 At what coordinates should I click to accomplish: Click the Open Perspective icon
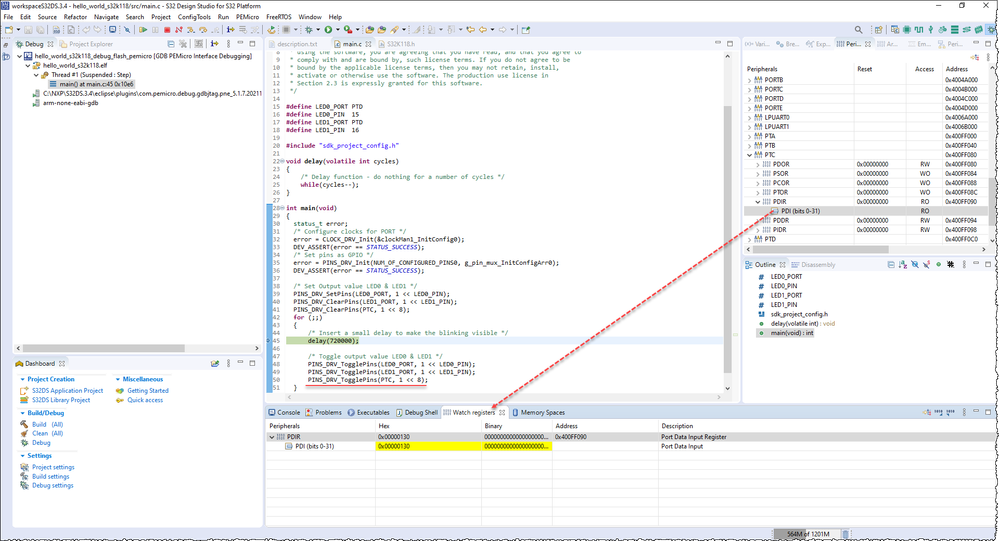point(879,29)
